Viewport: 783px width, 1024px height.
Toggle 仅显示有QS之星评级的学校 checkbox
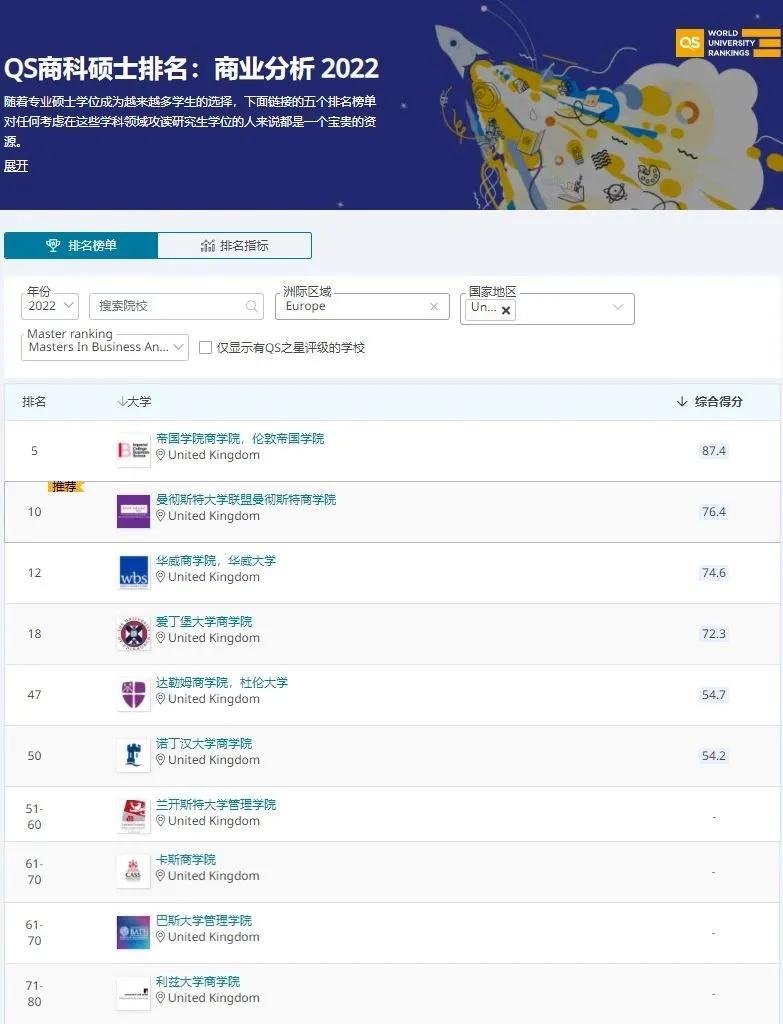pos(205,347)
